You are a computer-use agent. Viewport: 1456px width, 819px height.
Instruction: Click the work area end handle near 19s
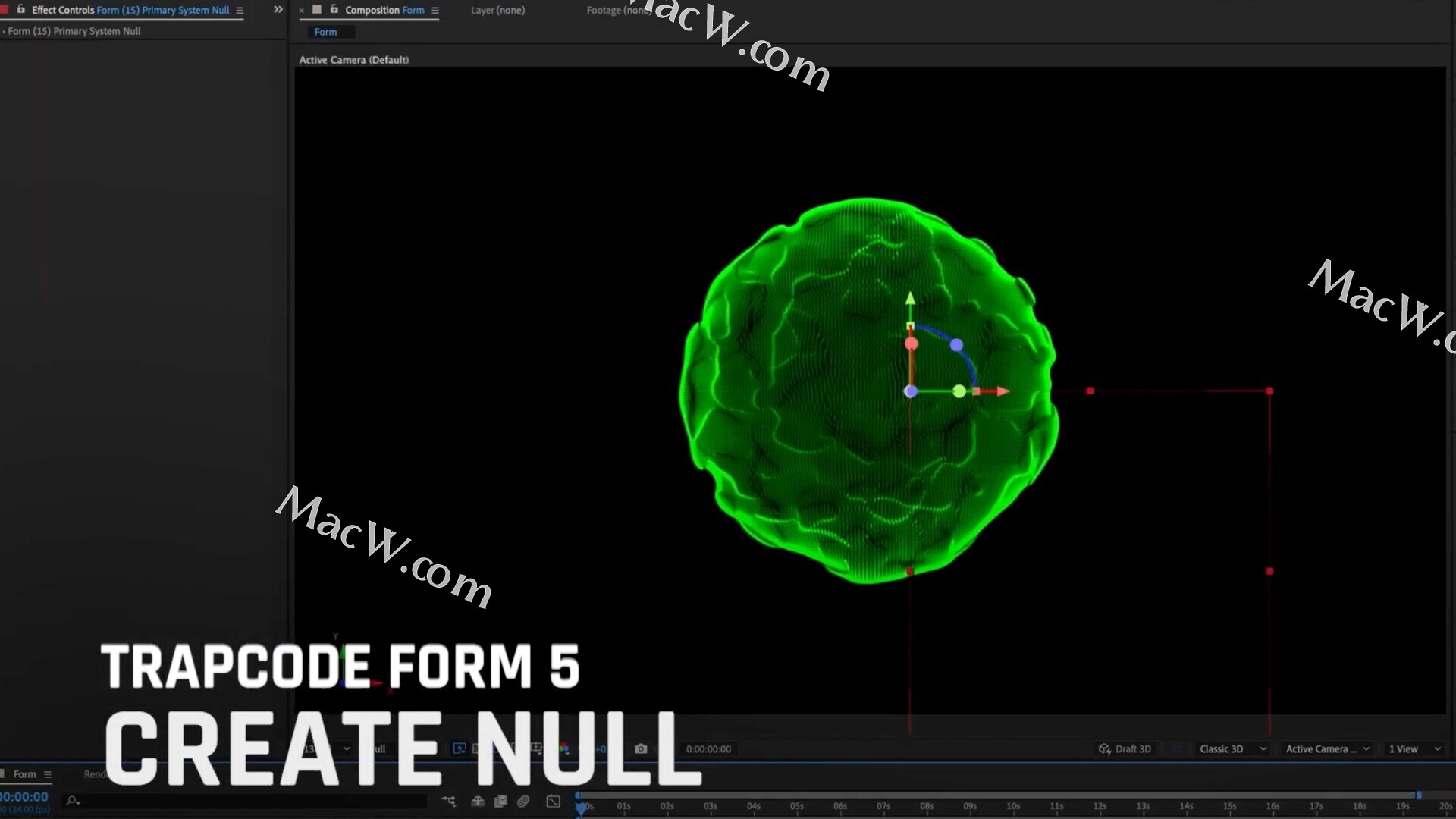click(x=1419, y=795)
